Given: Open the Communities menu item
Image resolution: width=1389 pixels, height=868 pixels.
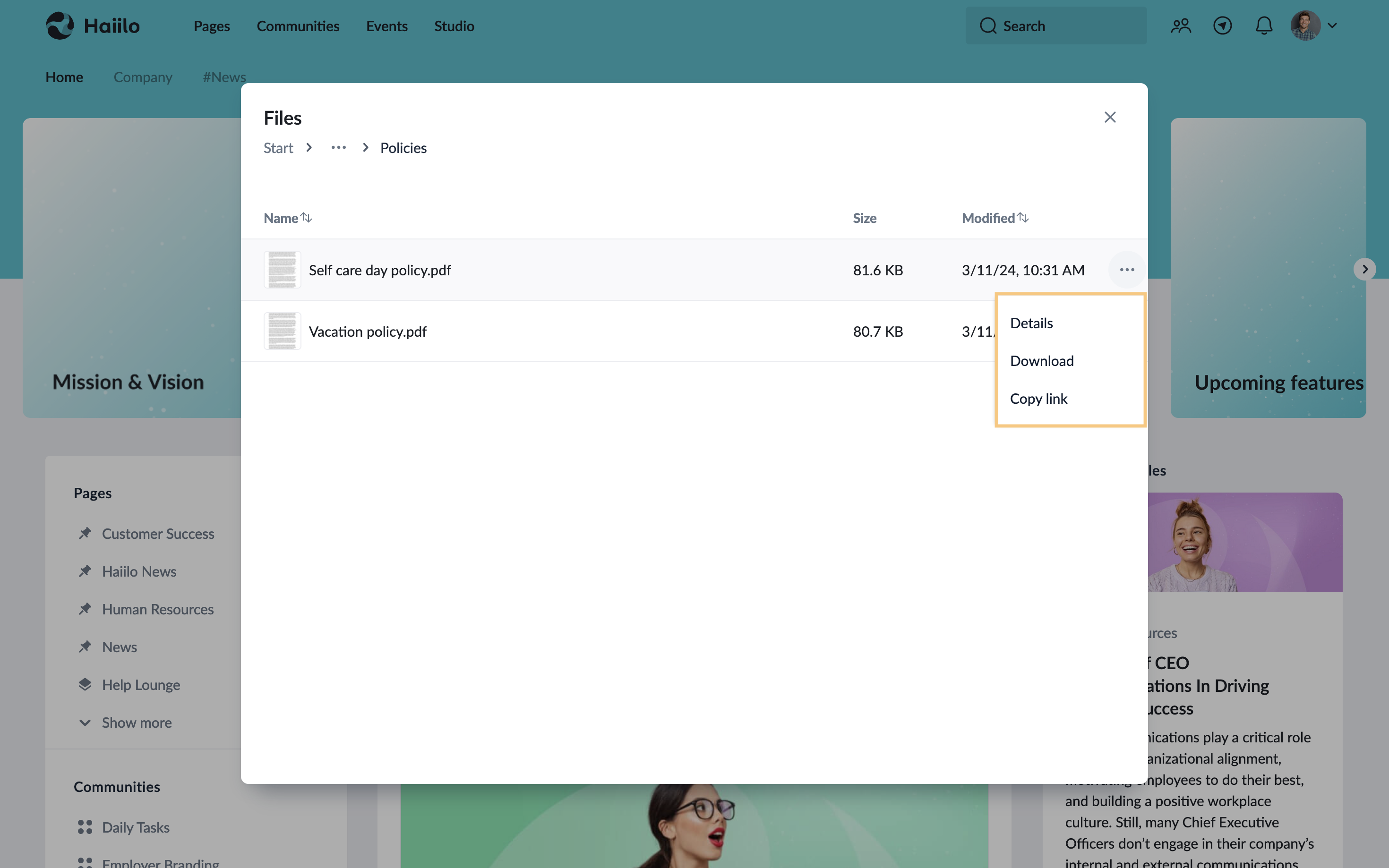Looking at the screenshot, I should pyautogui.click(x=298, y=26).
